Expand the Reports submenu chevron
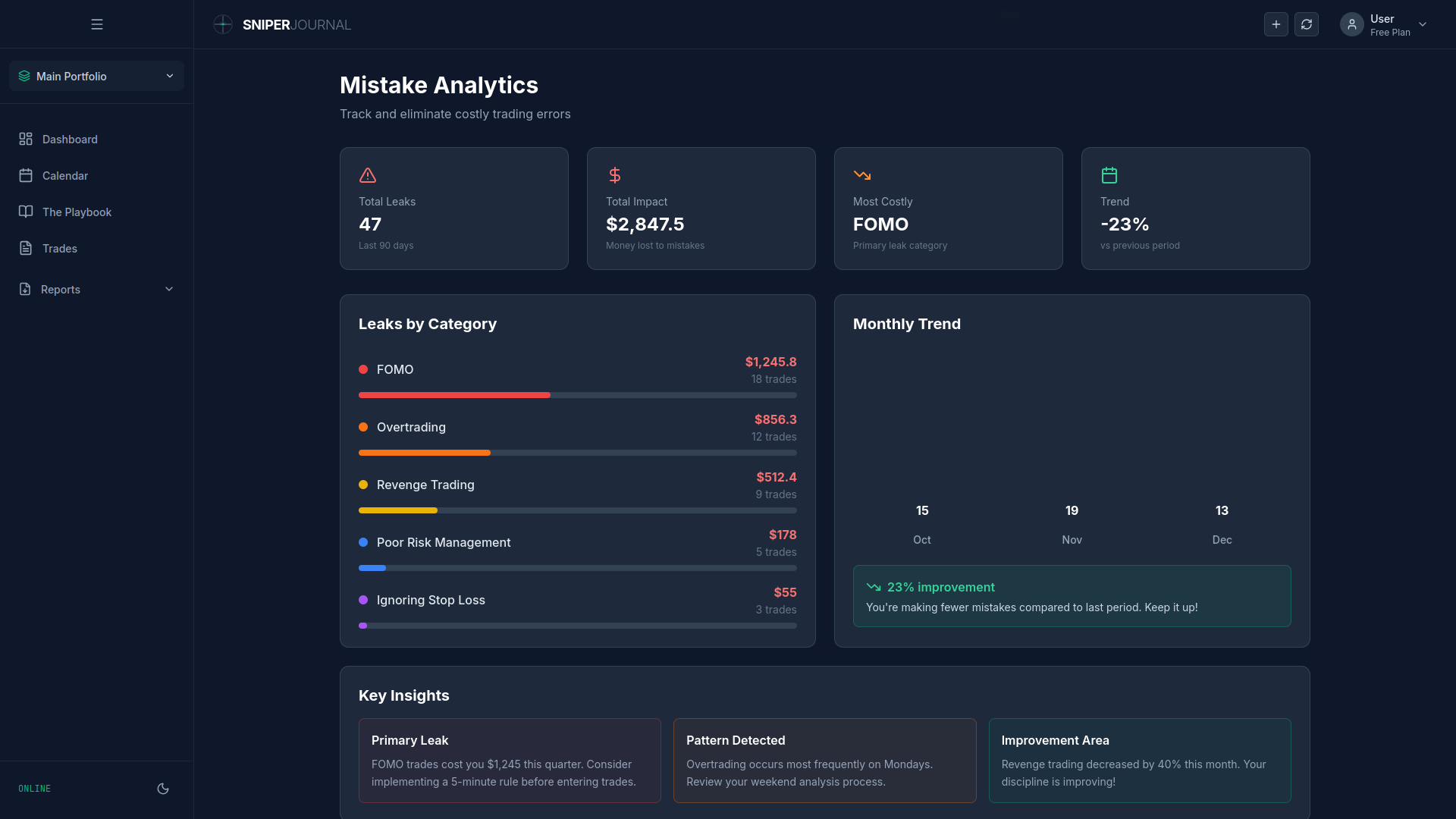The width and height of the screenshot is (1456, 819). tap(169, 289)
